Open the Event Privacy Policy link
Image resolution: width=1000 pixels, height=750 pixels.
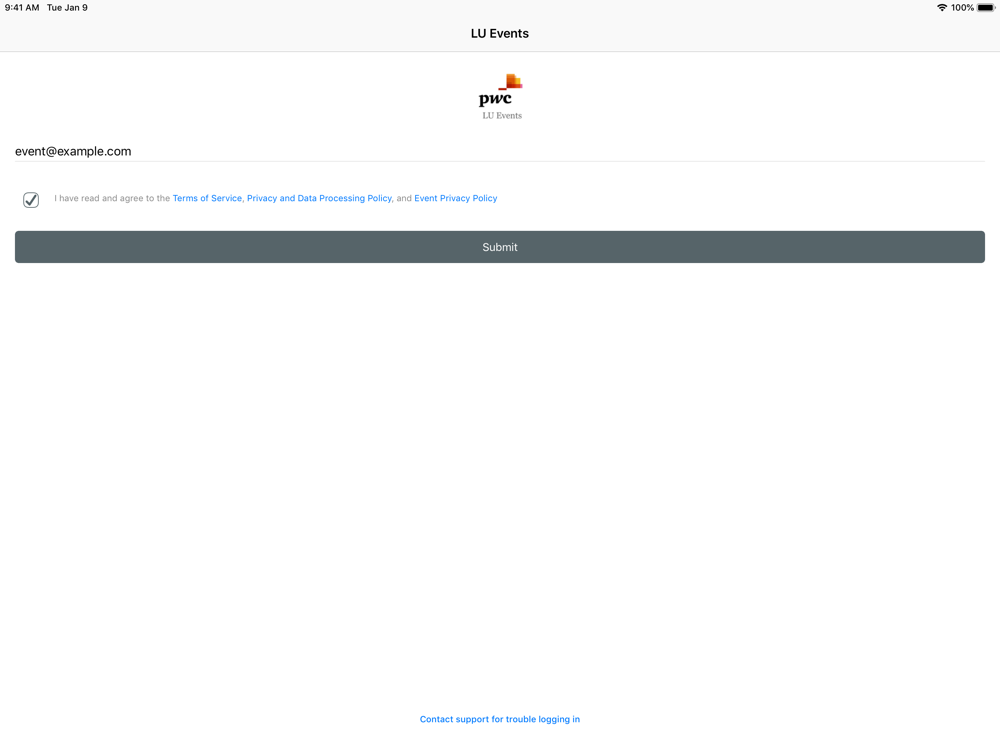455,198
